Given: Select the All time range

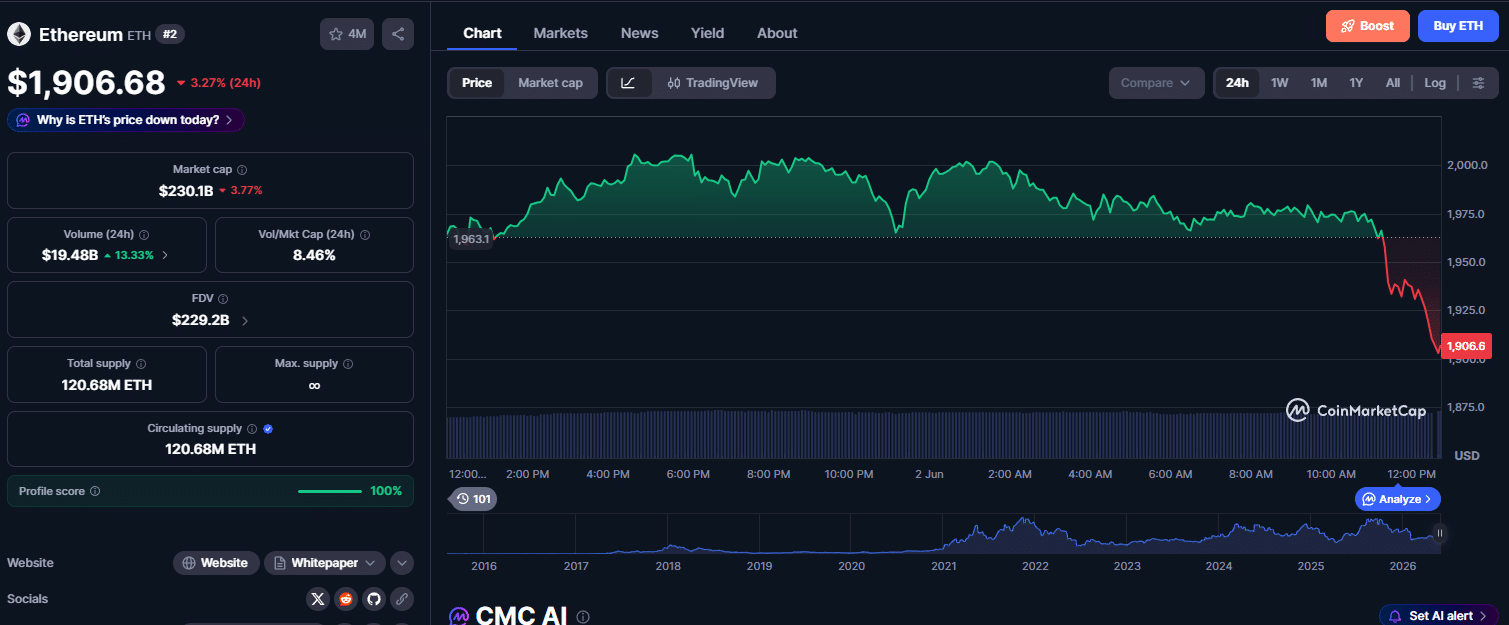Looking at the screenshot, I should point(1393,83).
